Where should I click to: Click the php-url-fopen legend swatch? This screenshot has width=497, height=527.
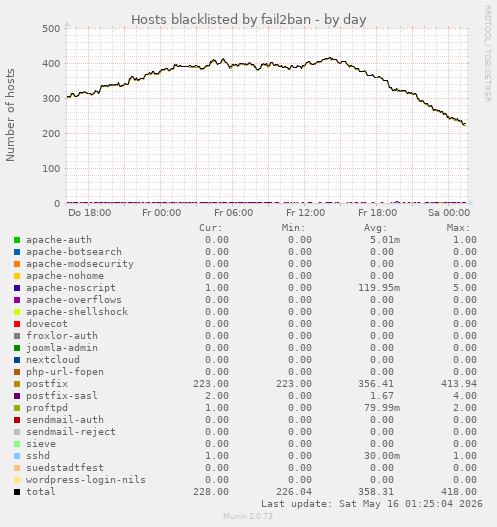[x=17, y=372]
